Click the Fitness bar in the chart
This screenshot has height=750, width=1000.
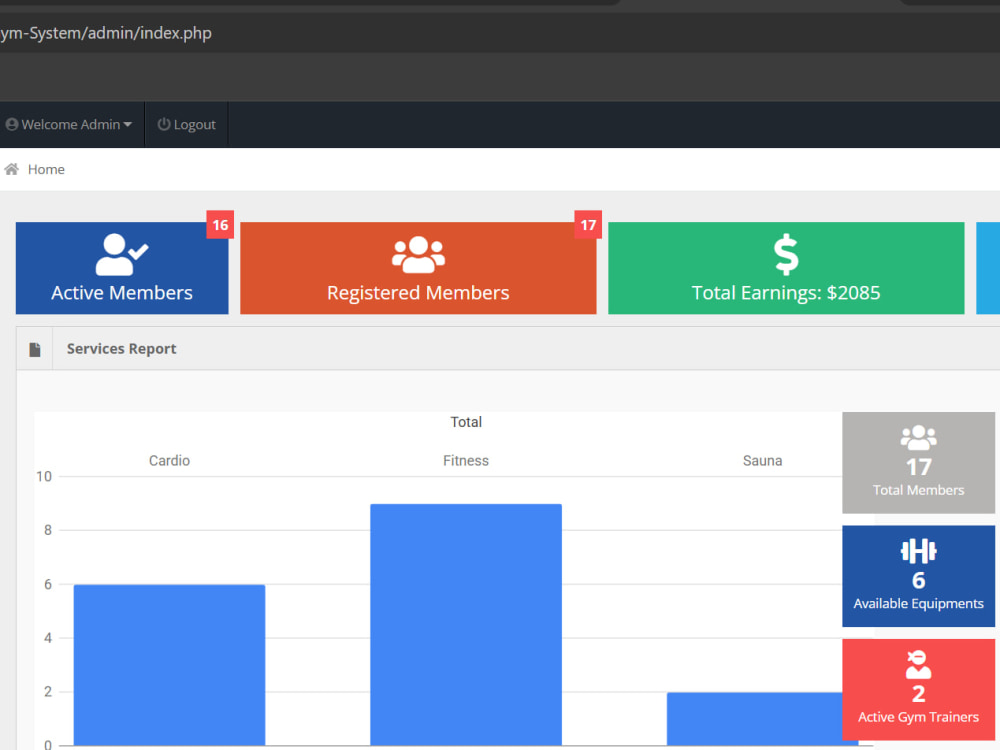click(466, 624)
